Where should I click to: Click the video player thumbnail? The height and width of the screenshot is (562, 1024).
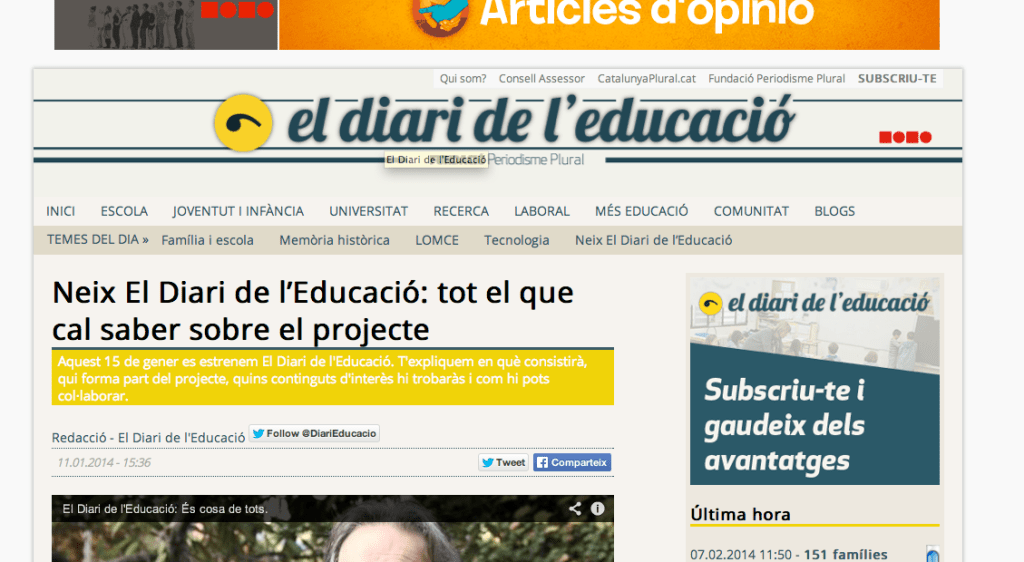coord(332,529)
